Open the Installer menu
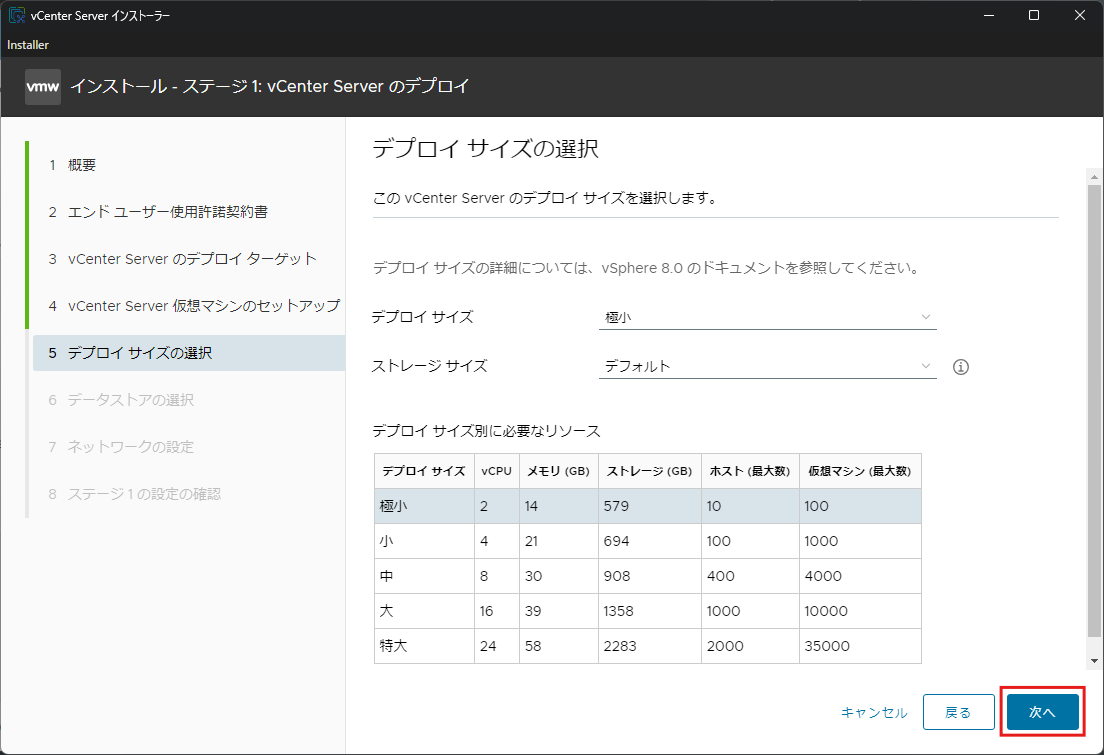Viewport: 1104px width, 755px height. tap(28, 44)
